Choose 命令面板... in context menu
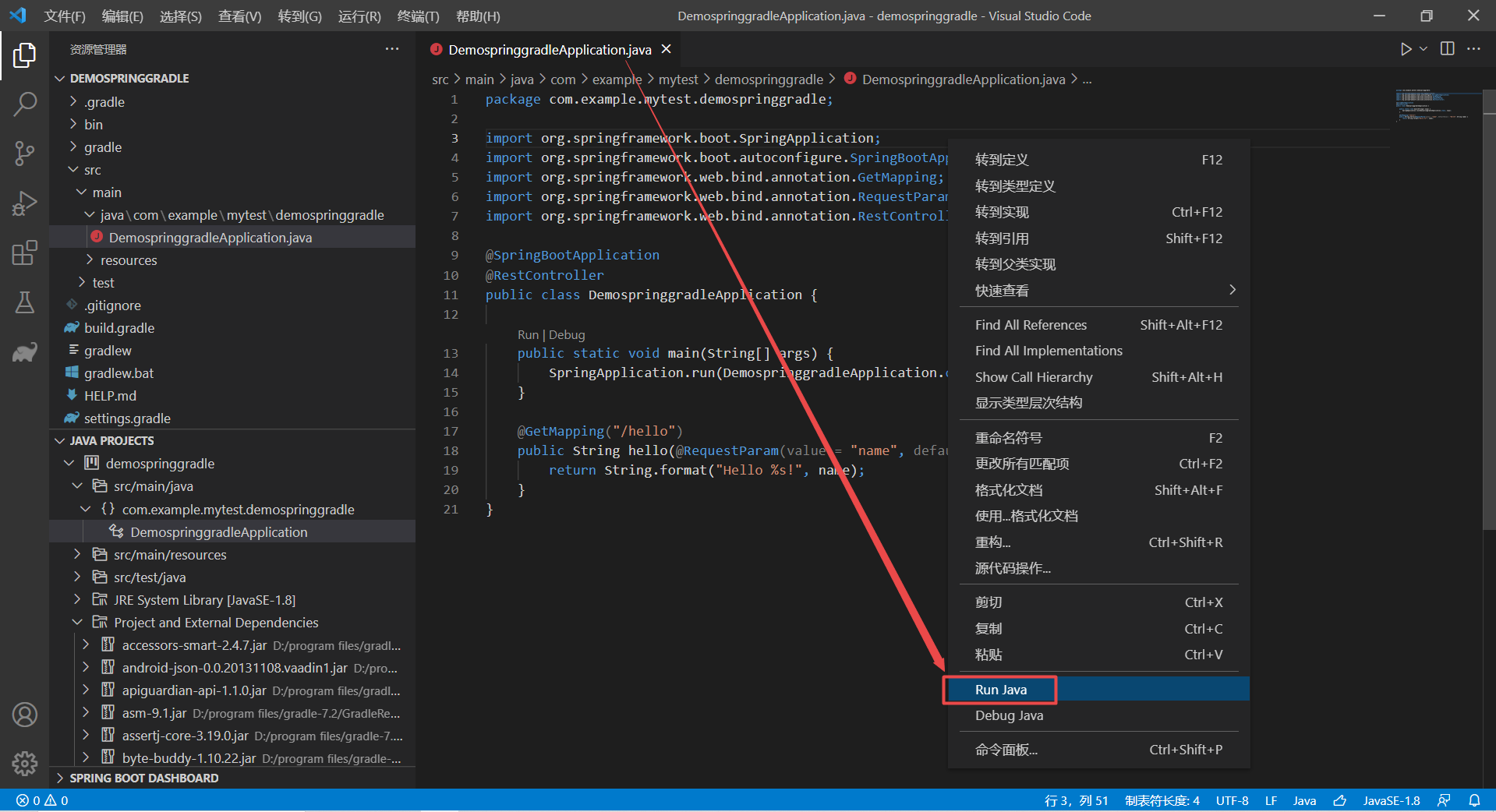1496x812 pixels. point(1098,750)
